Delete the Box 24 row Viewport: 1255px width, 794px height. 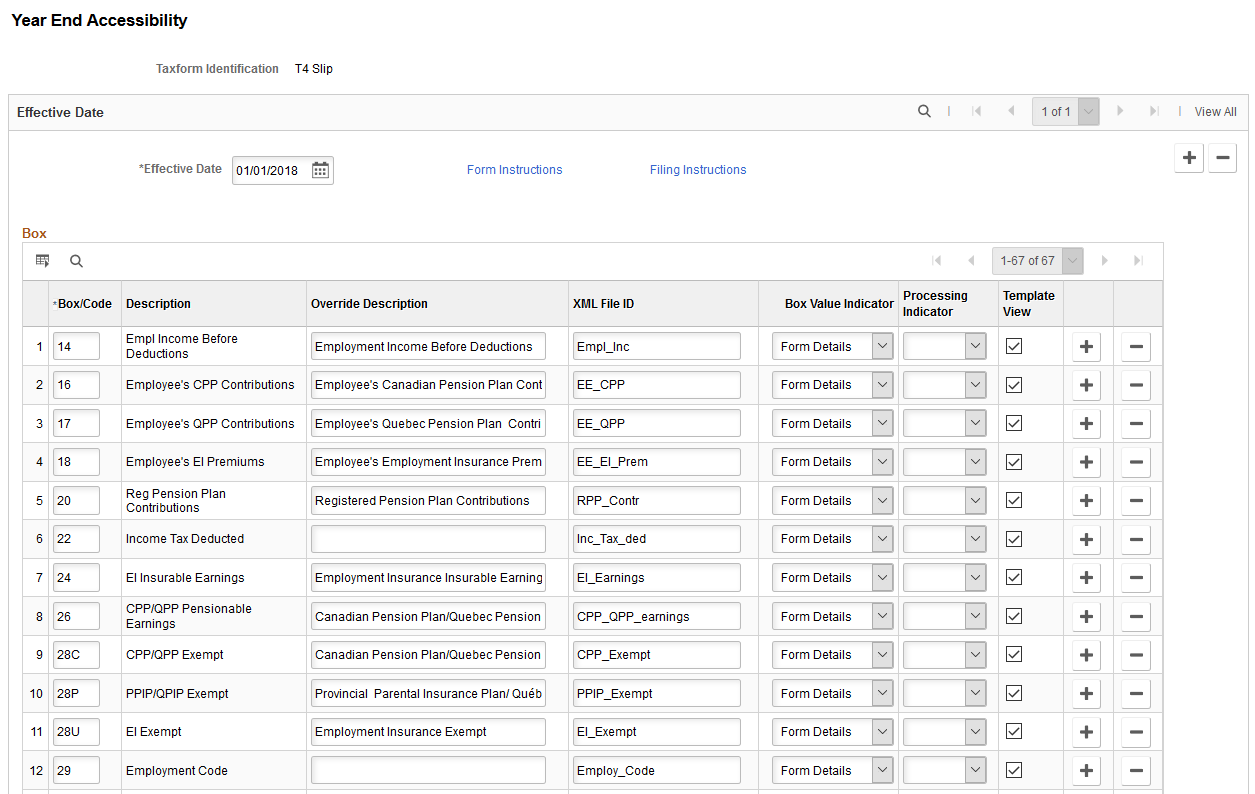click(1136, 578)
